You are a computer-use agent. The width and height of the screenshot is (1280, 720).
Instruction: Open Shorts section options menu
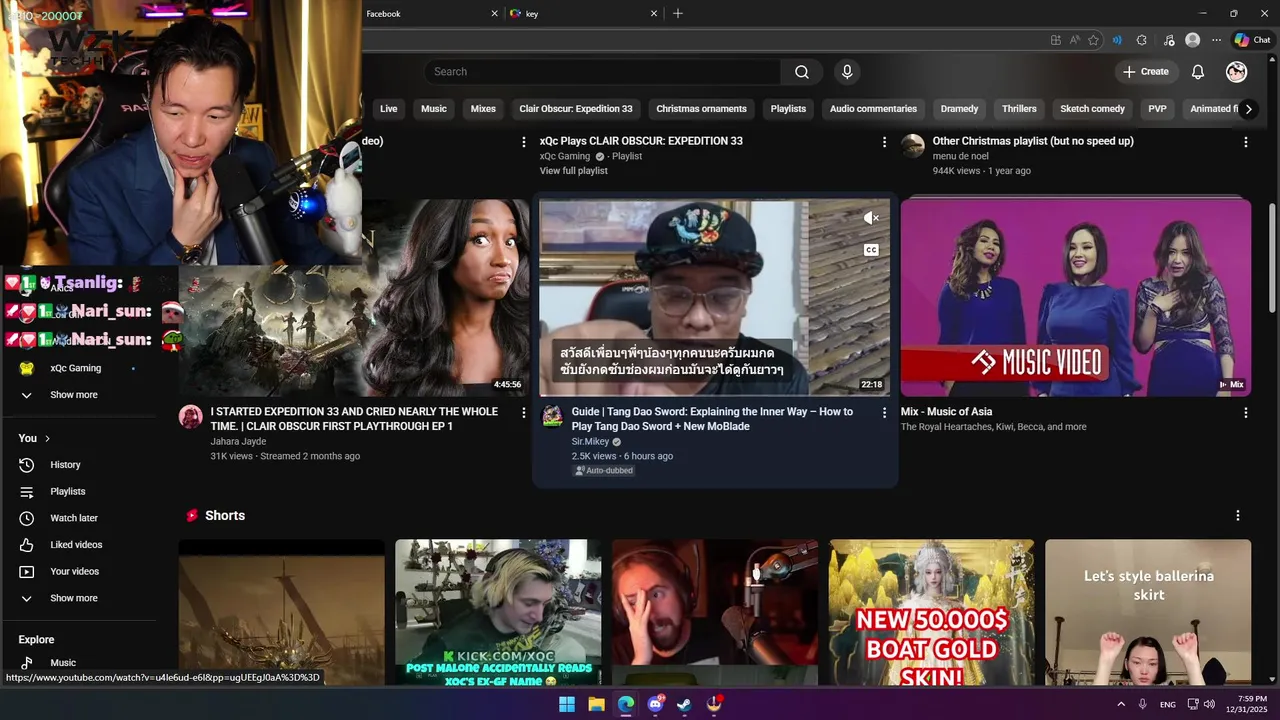1237,516
